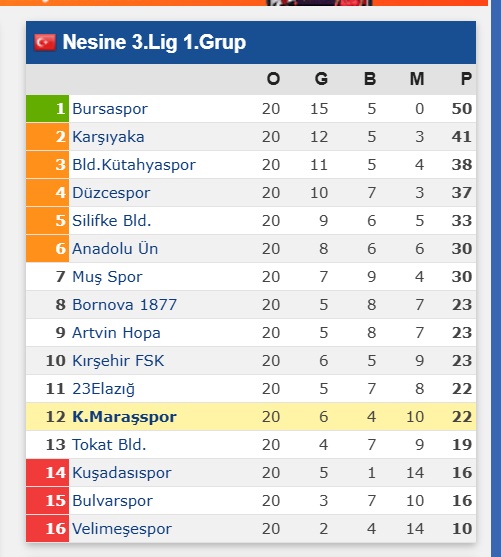Click the P points column header
501x557 pixels.
[466, 79]
